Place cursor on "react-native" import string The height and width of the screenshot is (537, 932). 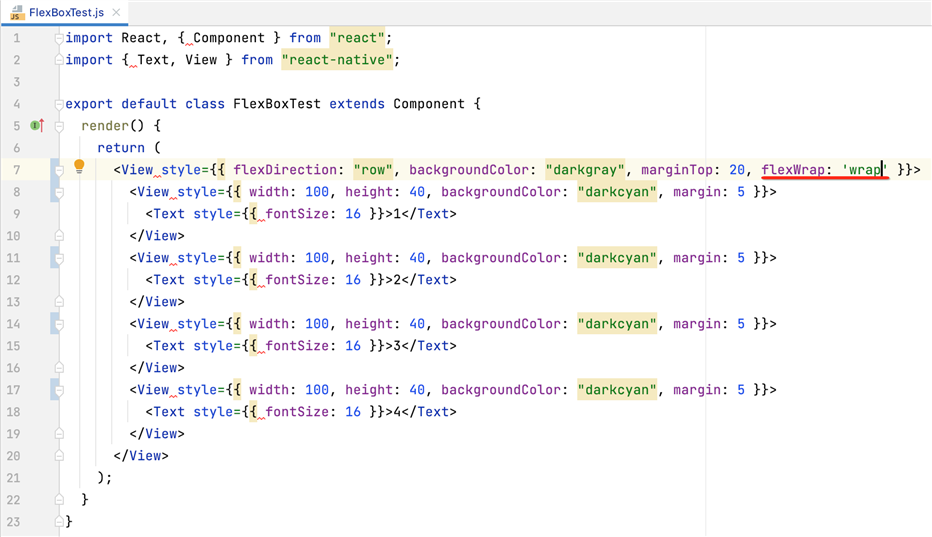340,60
